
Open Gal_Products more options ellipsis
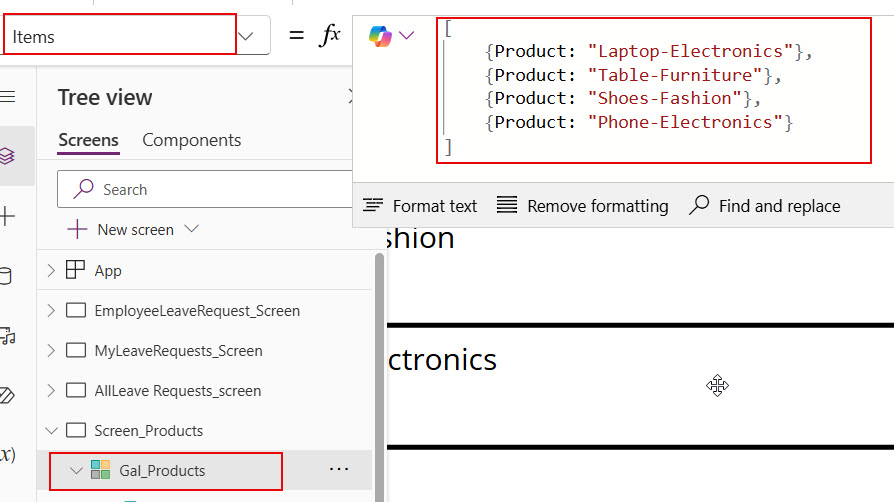[x=339, y=469]
